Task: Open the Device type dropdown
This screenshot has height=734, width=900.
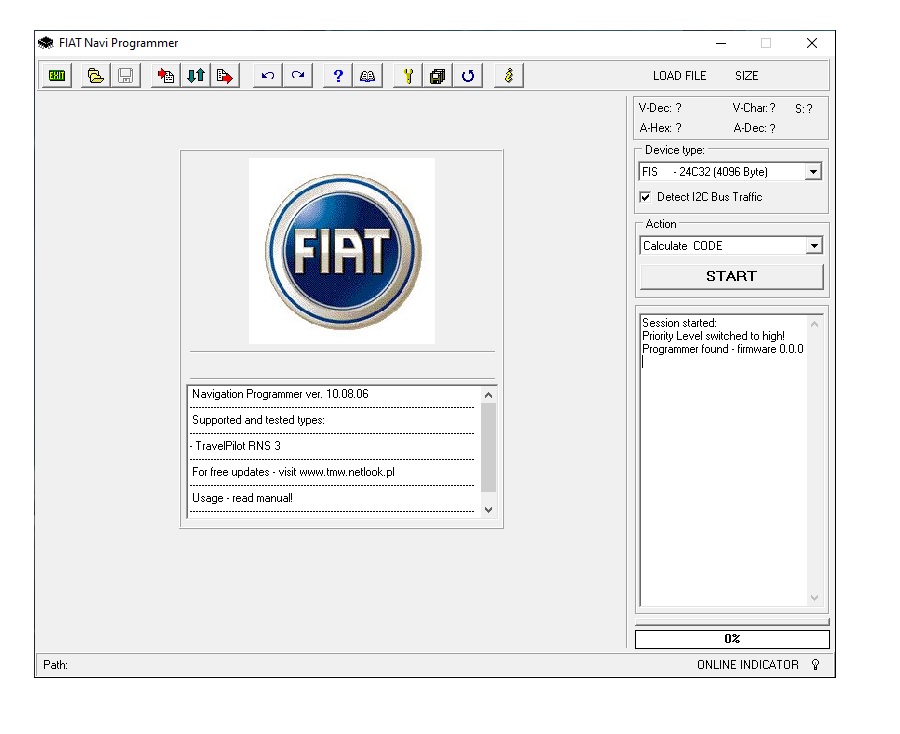Action: (x=813, y=172)
